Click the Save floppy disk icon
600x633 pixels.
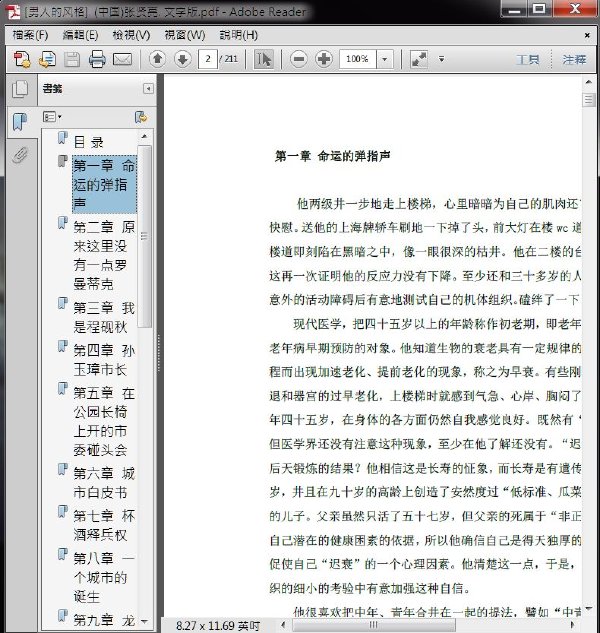72,59
